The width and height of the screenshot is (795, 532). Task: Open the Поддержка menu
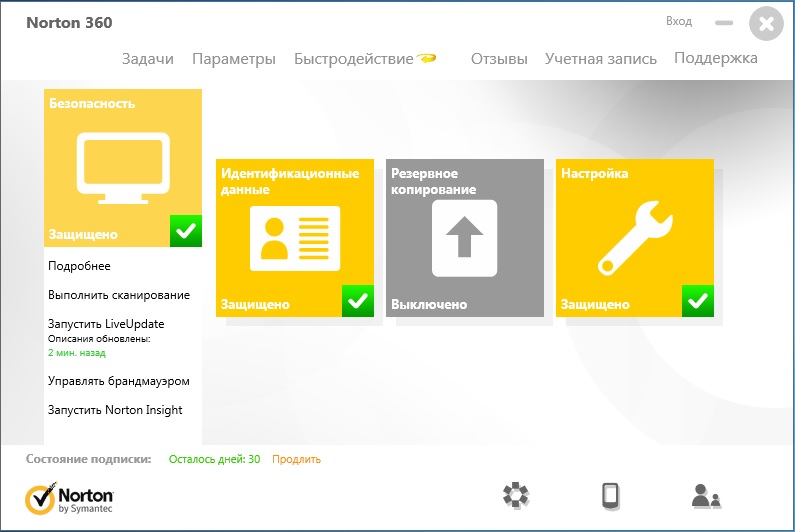(x=715, y=58)
